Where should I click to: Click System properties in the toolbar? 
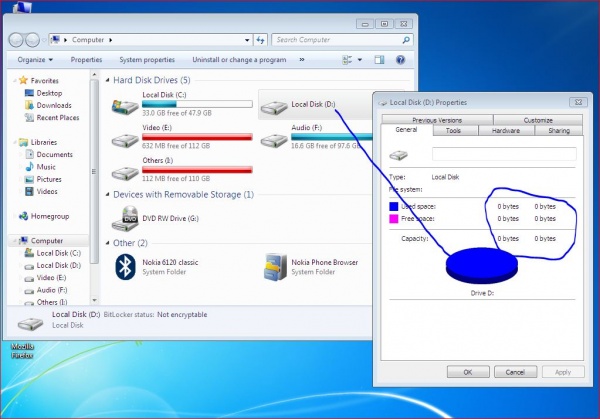[x=147, y=60]
